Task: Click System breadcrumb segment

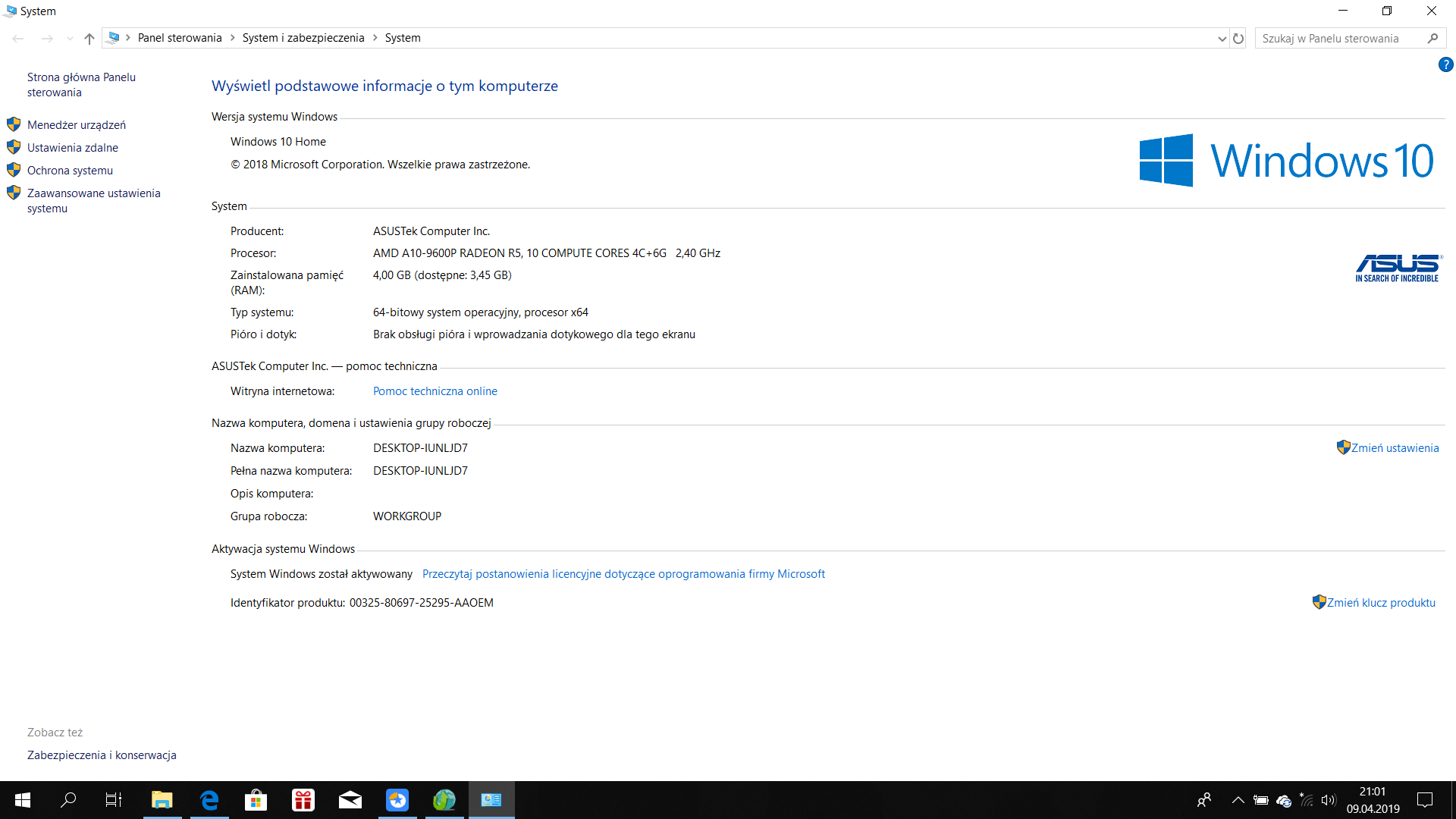Action: coord(403,38)
